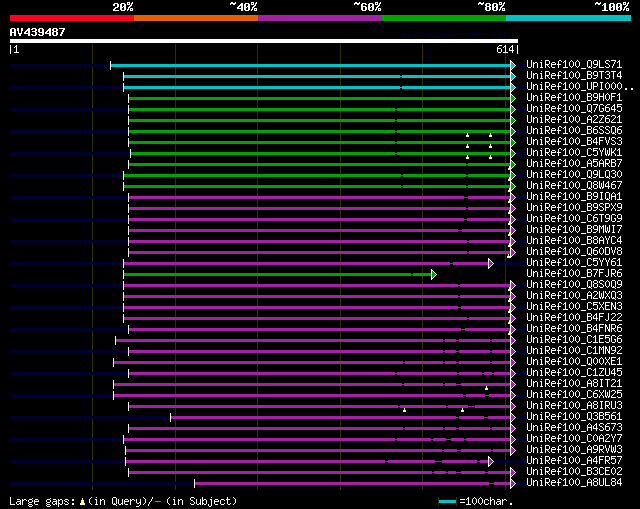Select the UniRef100_A8UL84 label text
This screenshot has width=640, height=509.
tap(574, 483)
